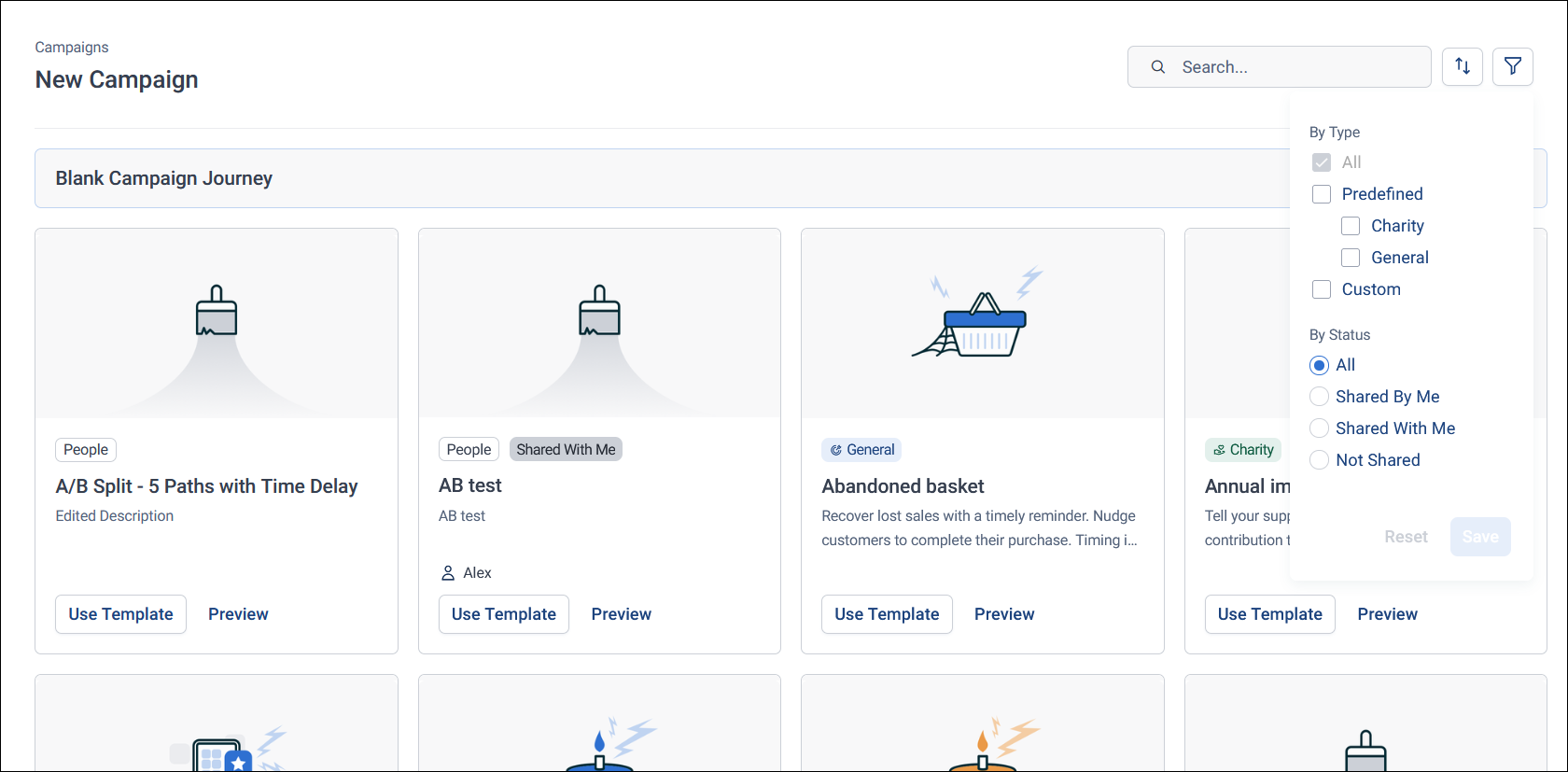The width and height of the screenshot is (1568, 772).
Task: Click the Charity tag on Annual card
Action: [x=1243, y=450]
